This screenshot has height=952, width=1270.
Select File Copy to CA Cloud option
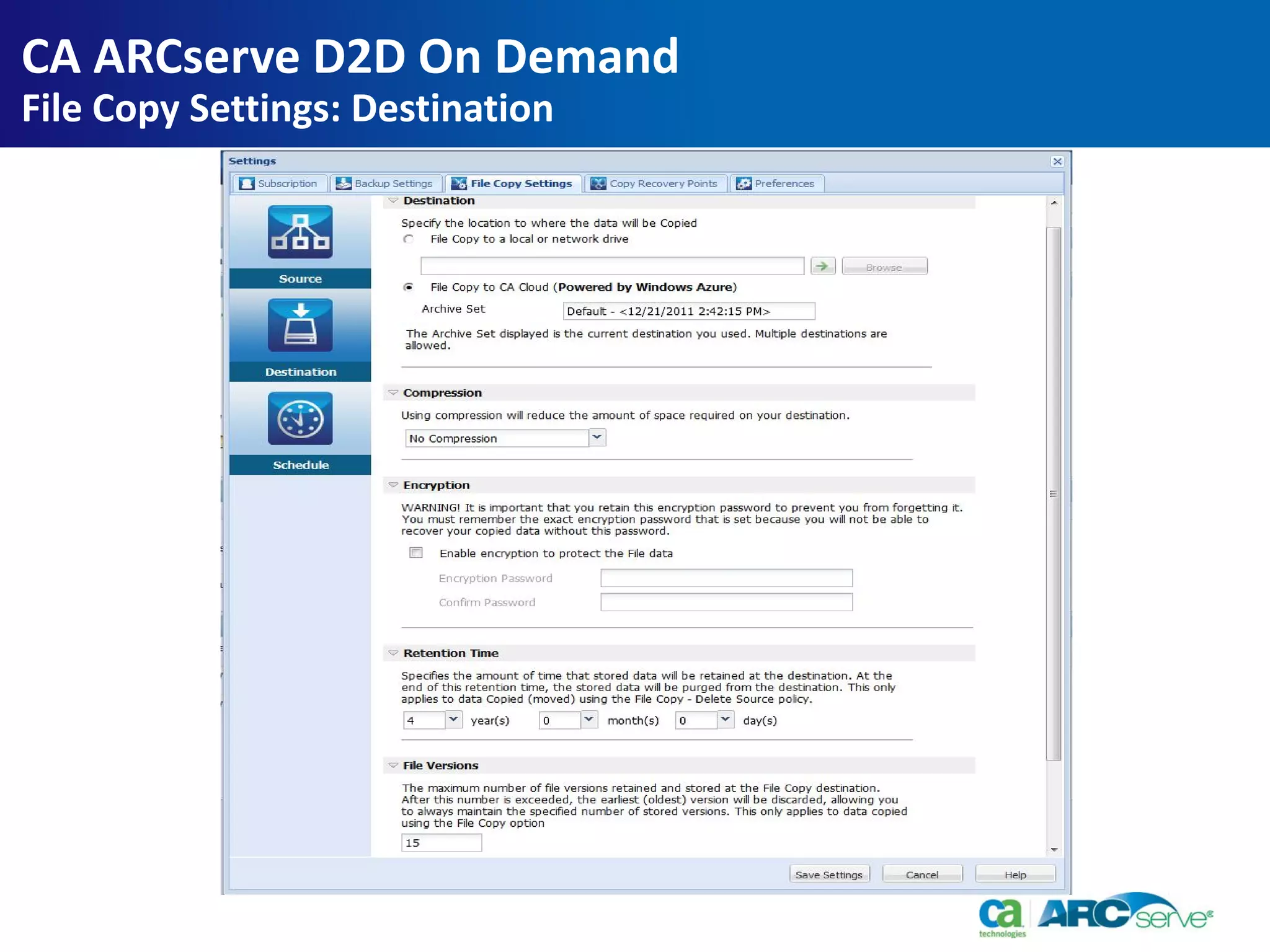(x=408, y=287)
